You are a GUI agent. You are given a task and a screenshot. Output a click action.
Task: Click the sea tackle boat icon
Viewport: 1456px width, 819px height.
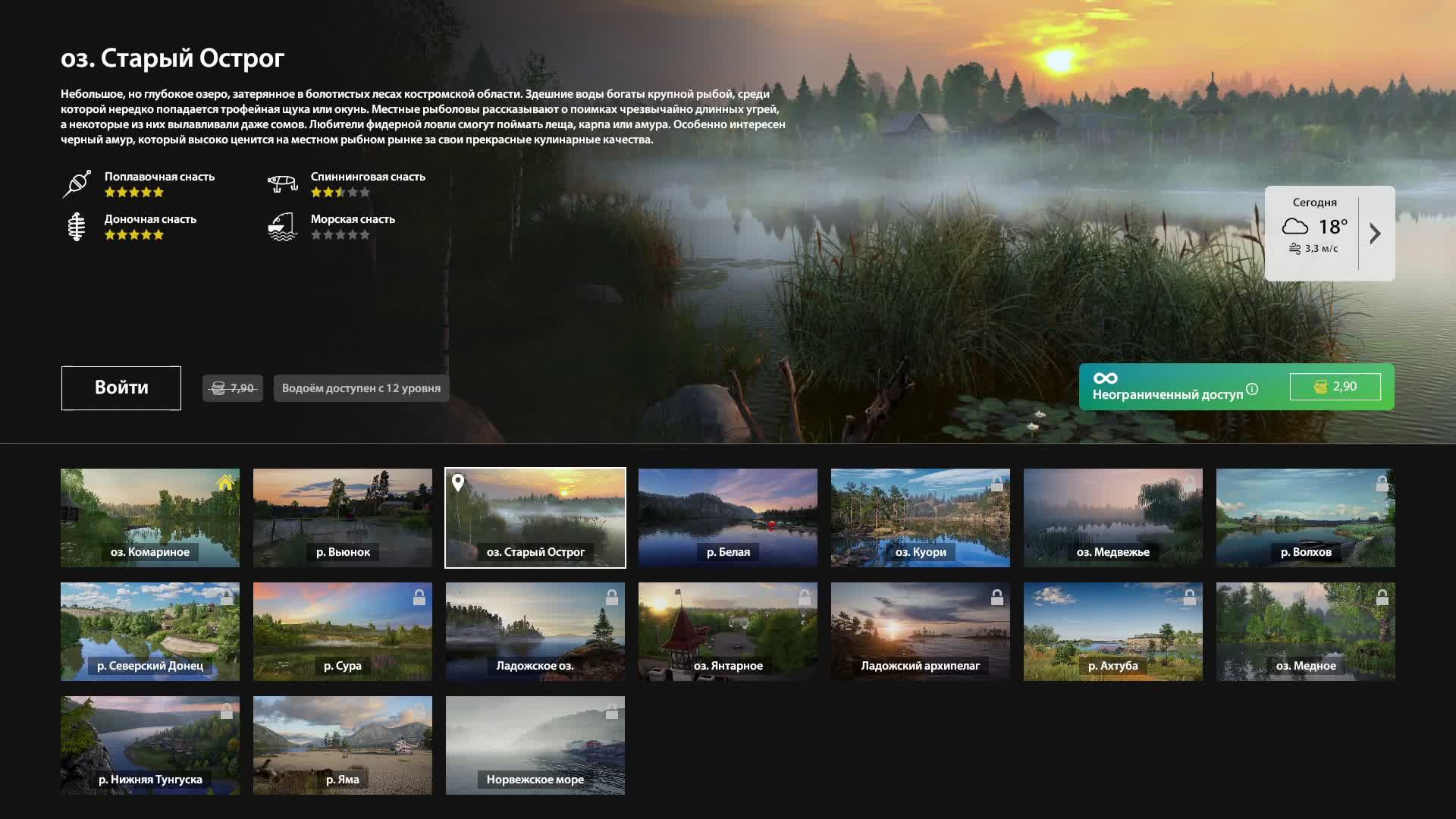click(282, 226)
